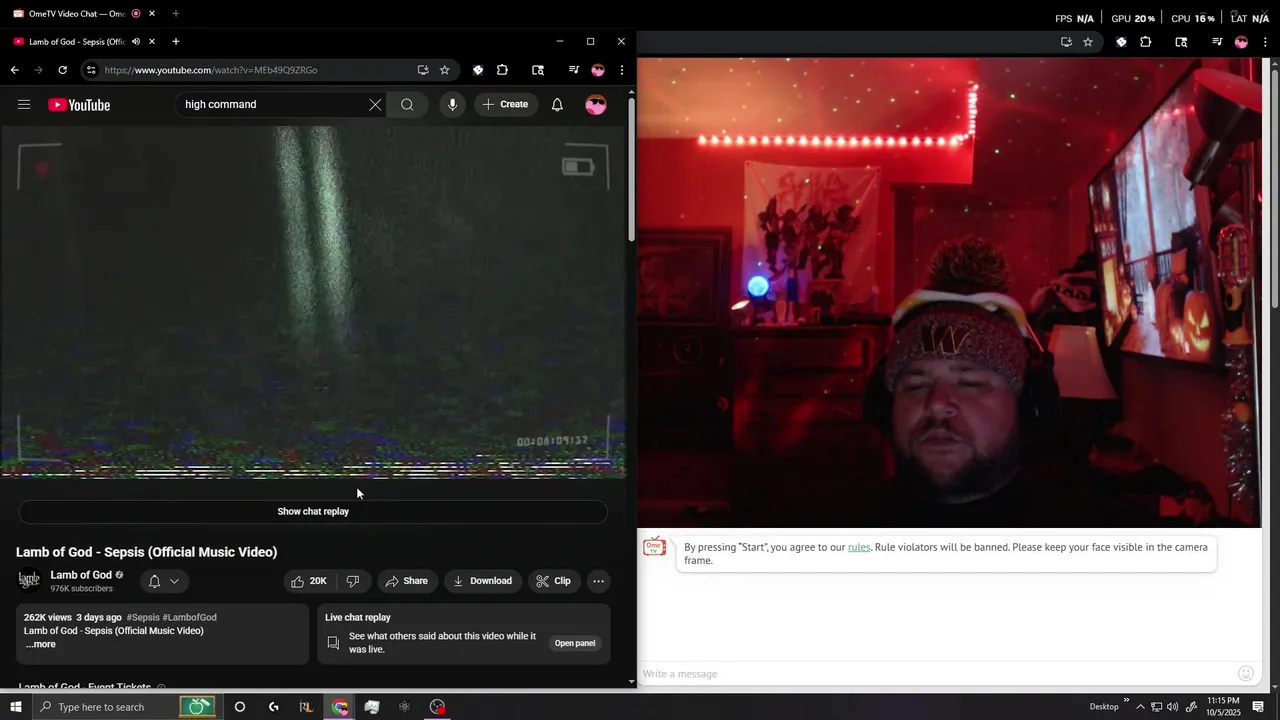Open the live chat replay panel

point(575,643)
